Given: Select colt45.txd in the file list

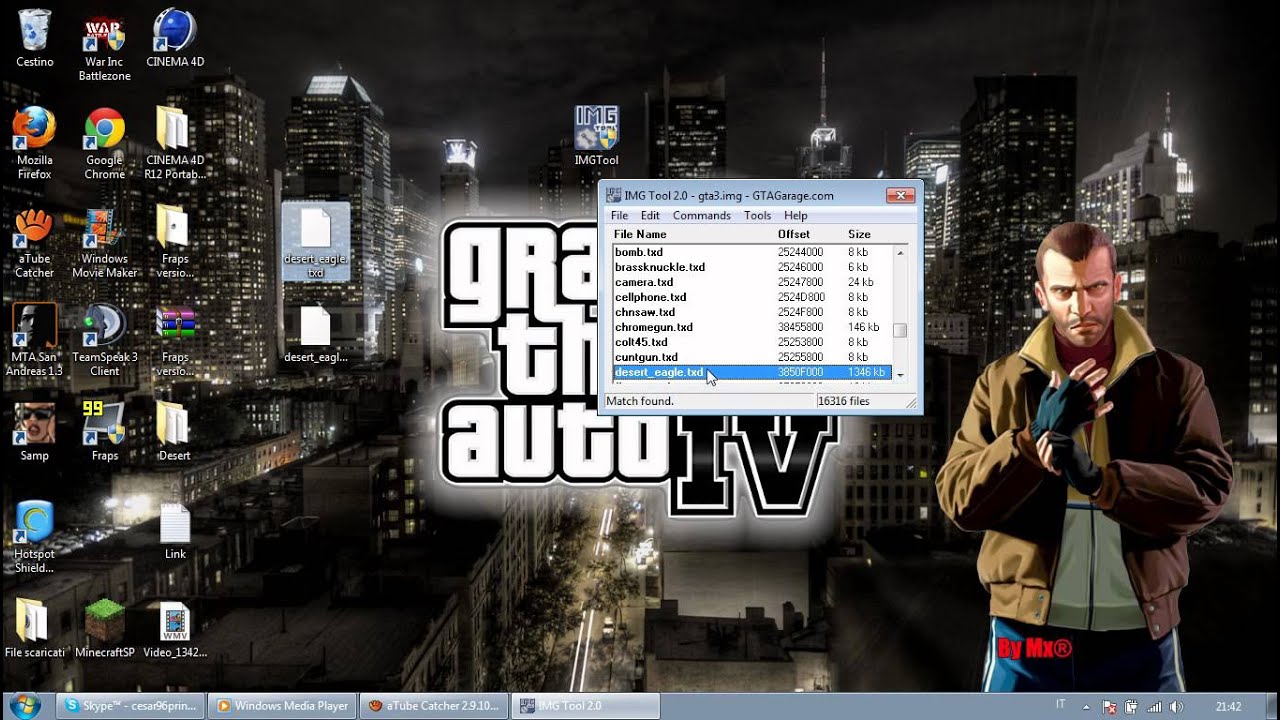Looking at the screenshot, I should pyautogui.click(x=751, y=342).
